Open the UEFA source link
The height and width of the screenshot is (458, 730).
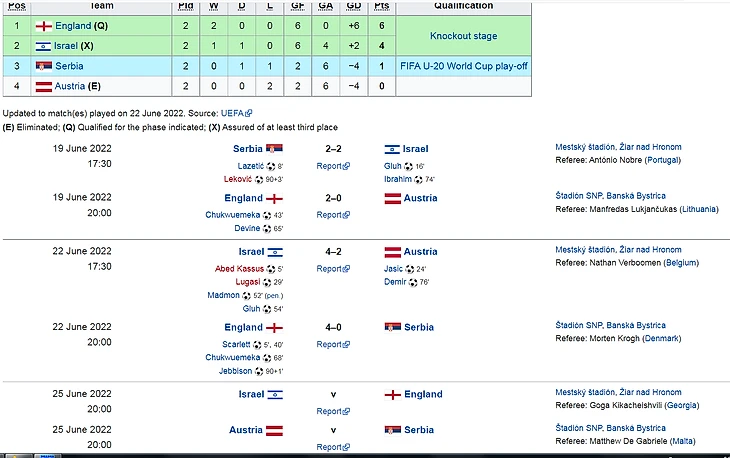coord(232,114)
